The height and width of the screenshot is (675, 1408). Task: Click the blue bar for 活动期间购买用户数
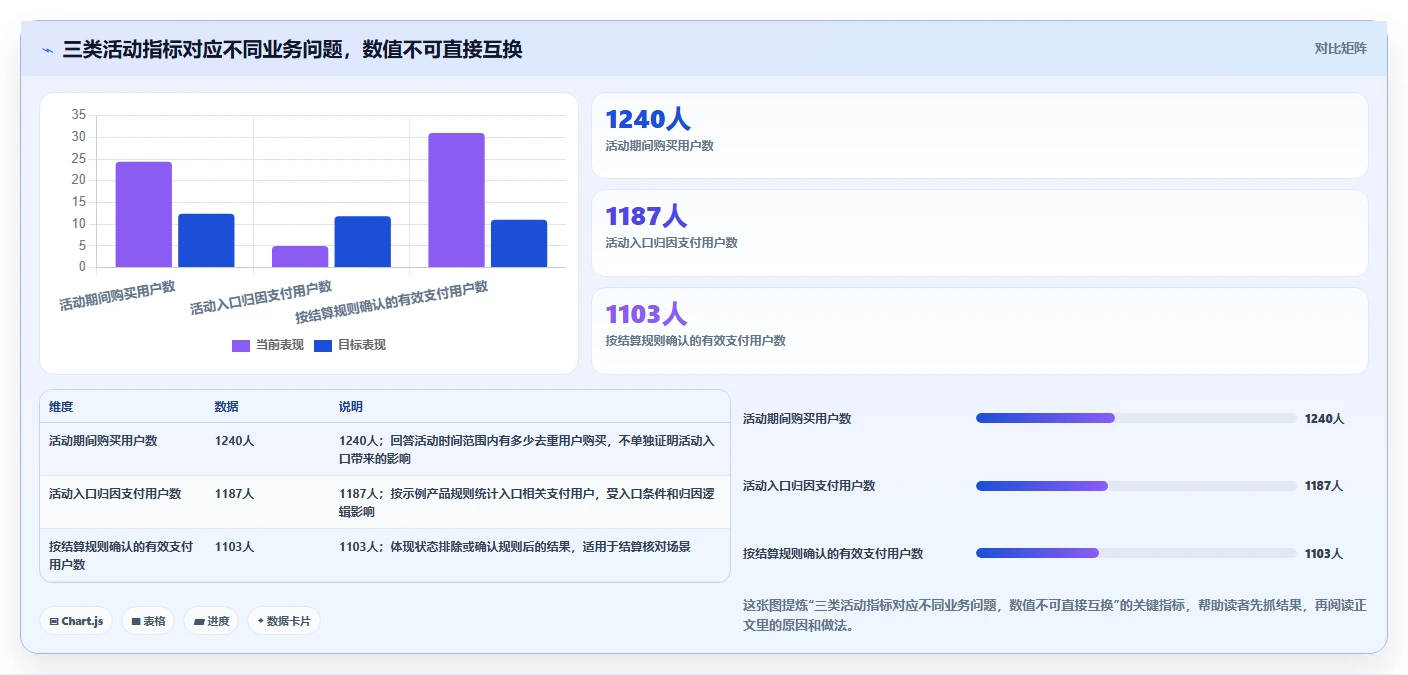tap(206, 240)
